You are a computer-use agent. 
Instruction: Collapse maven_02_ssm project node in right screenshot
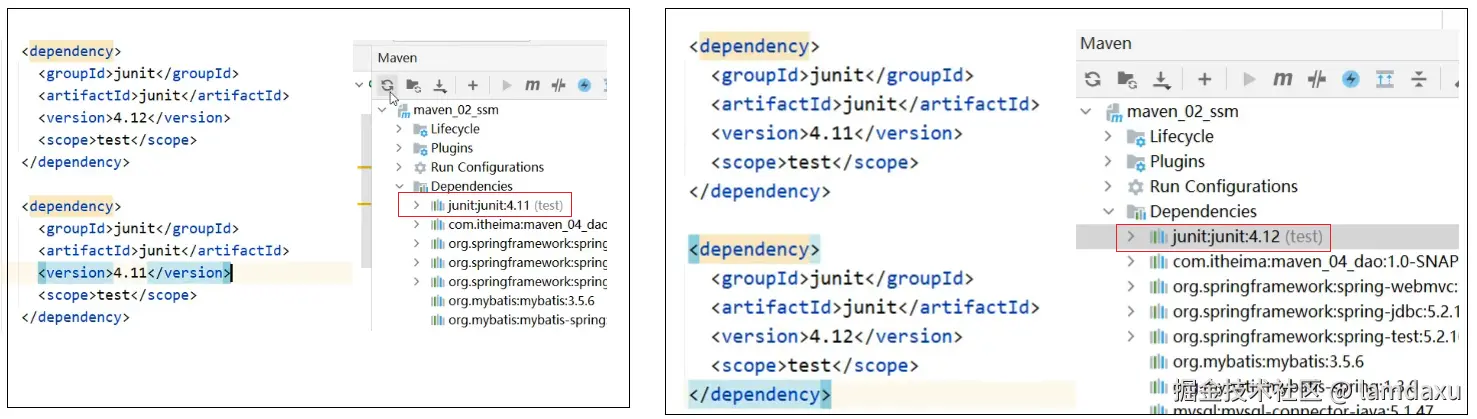click(x=1087, y=112)
